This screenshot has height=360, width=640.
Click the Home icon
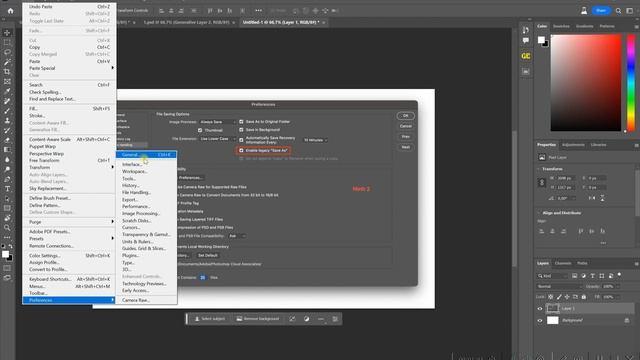pyautogui.click(x=10, y=11)
